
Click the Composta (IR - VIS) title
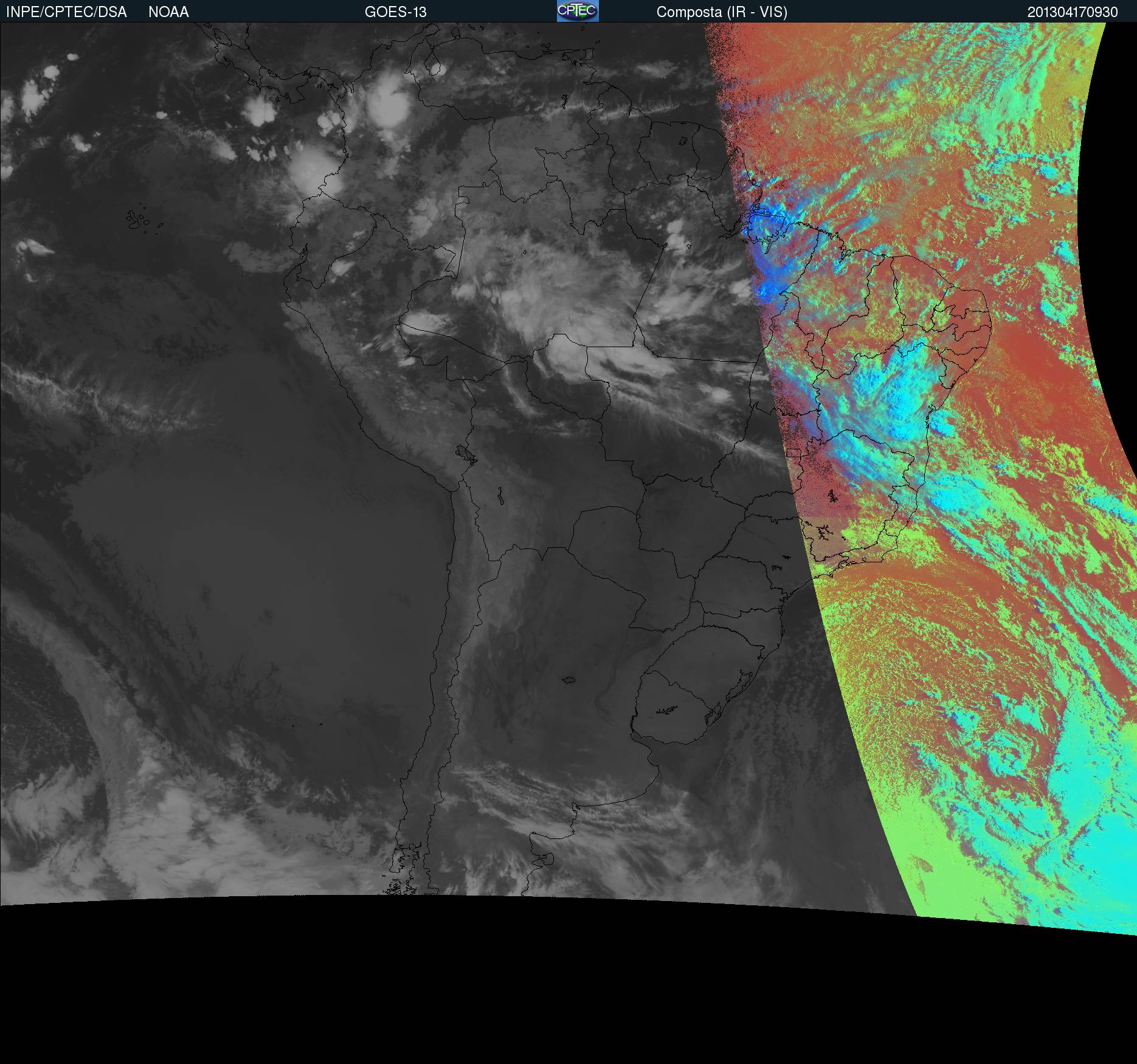click(722, 12)
